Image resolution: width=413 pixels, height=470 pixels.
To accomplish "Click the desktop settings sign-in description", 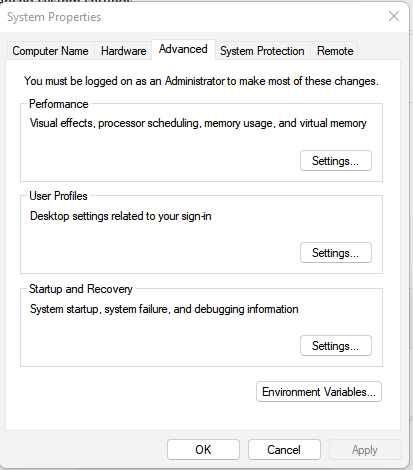I will [x=121, y=216].
